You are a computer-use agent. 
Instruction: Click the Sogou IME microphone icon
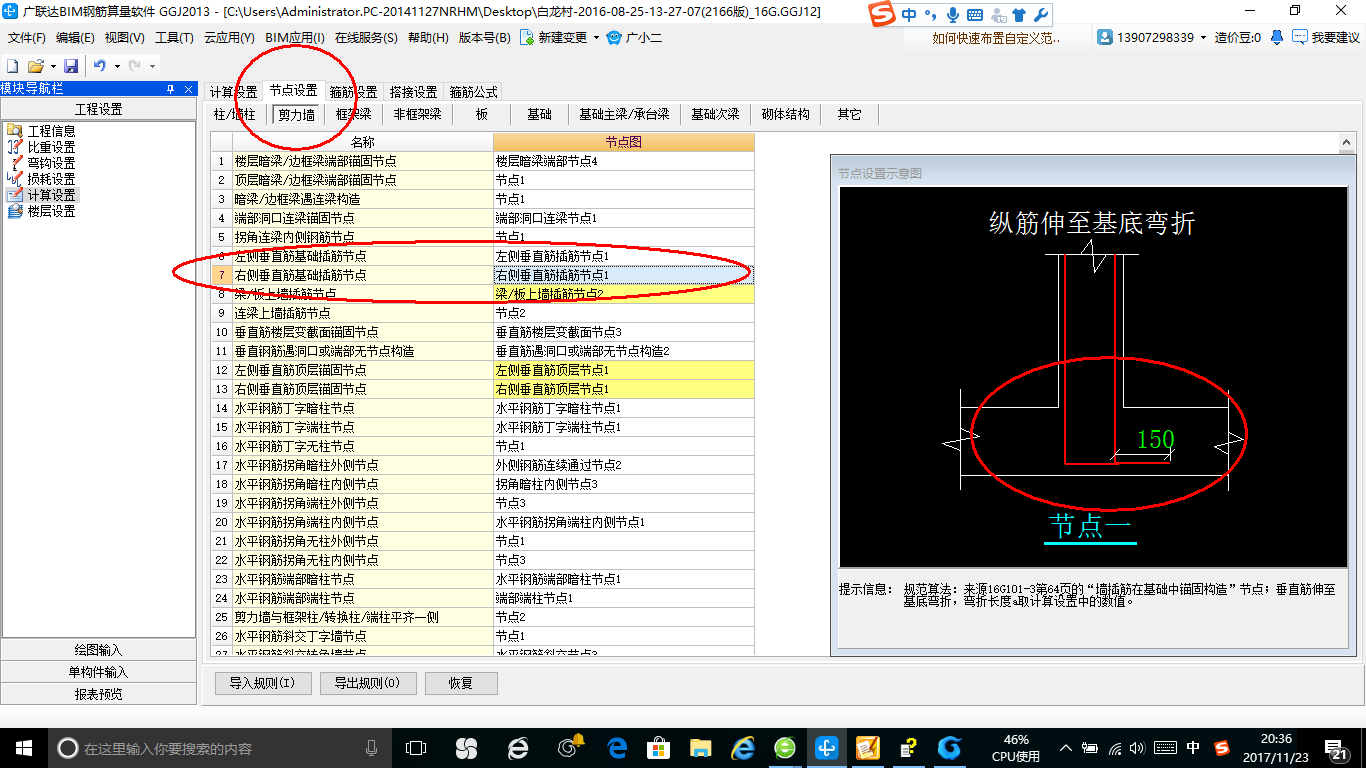pyautogui.click(x=953, y=15)
